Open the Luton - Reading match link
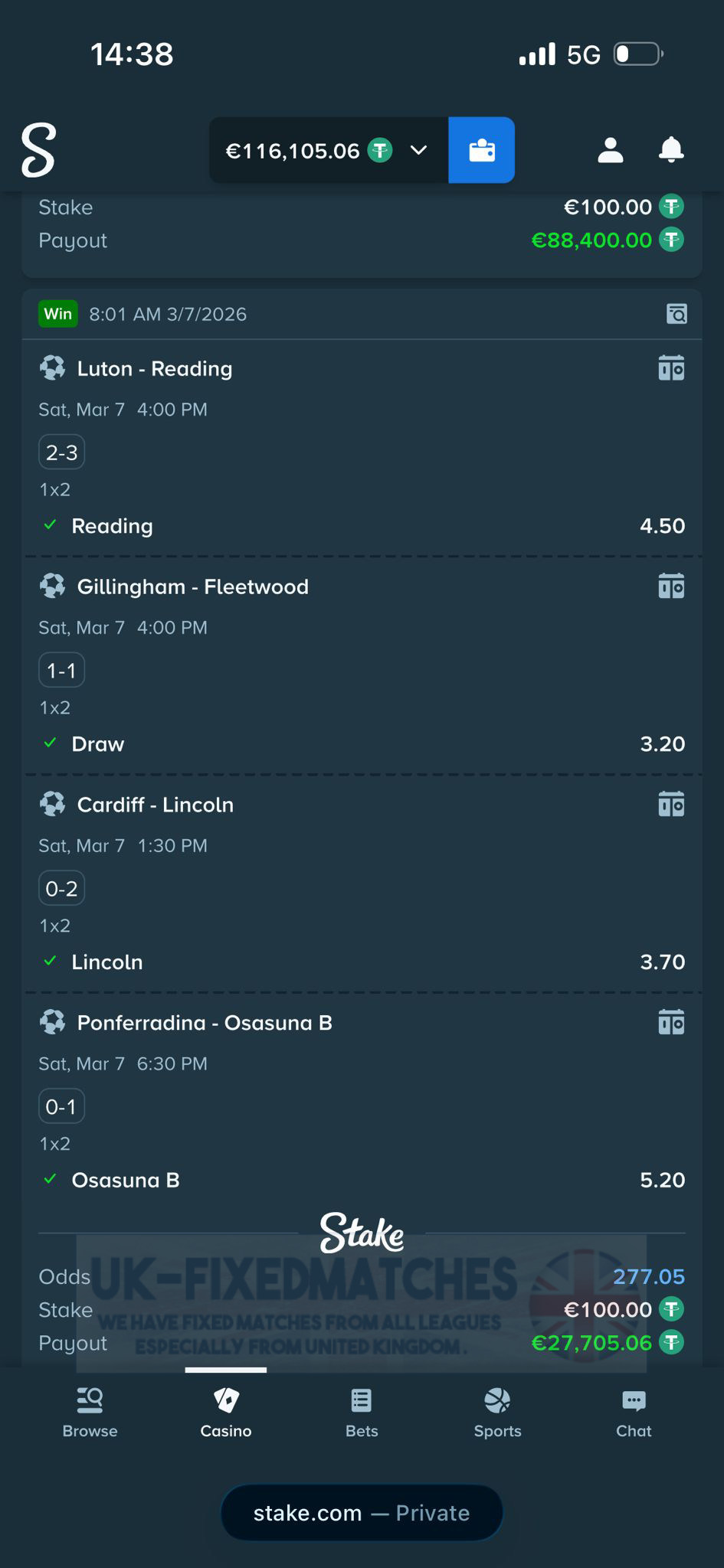This screenshot has width=724, height=1568. tap(155, 369)
